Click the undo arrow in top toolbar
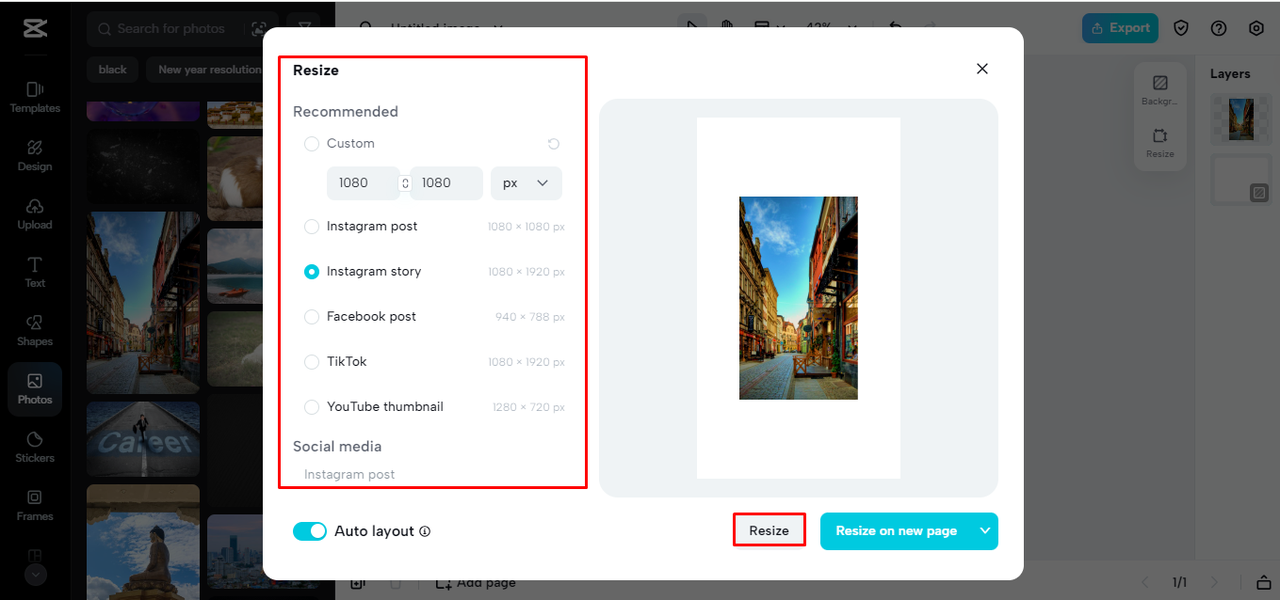The image size is (1280, 600). (896, 28)
